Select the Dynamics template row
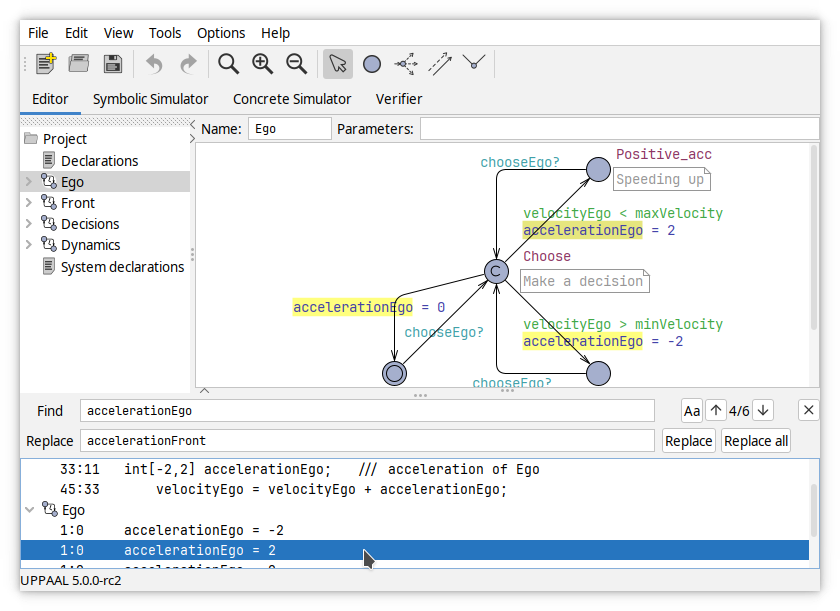The height and width of the screenshot is (611, 840). coord(91,245)
